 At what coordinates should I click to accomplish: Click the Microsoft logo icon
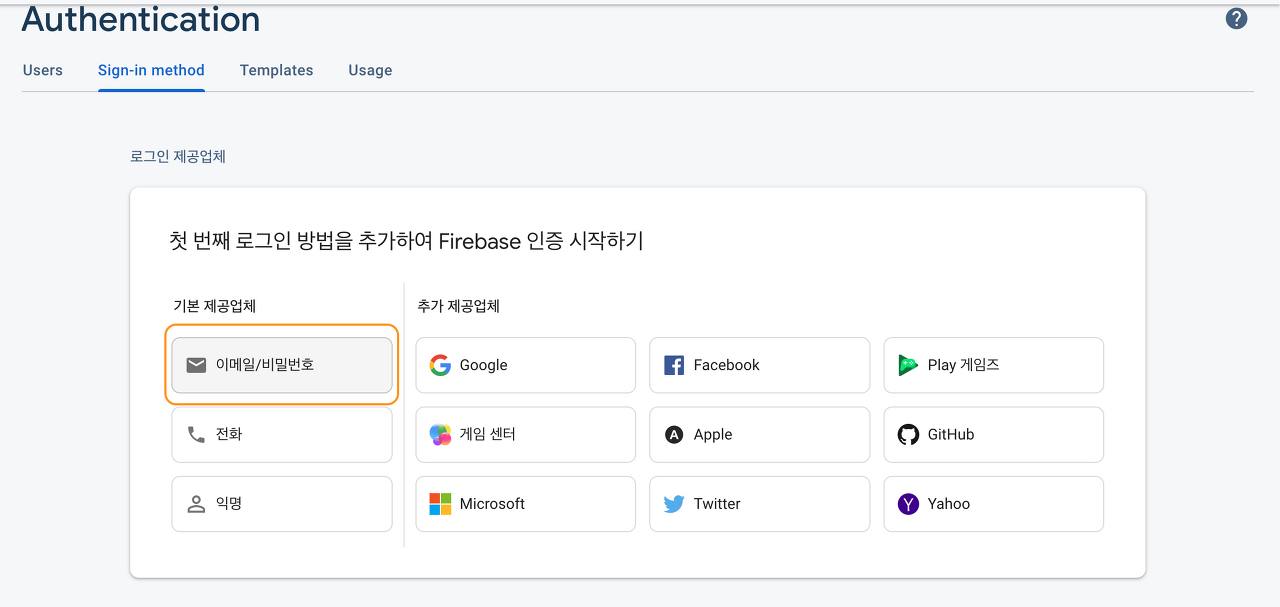click(x=440, y=504)
